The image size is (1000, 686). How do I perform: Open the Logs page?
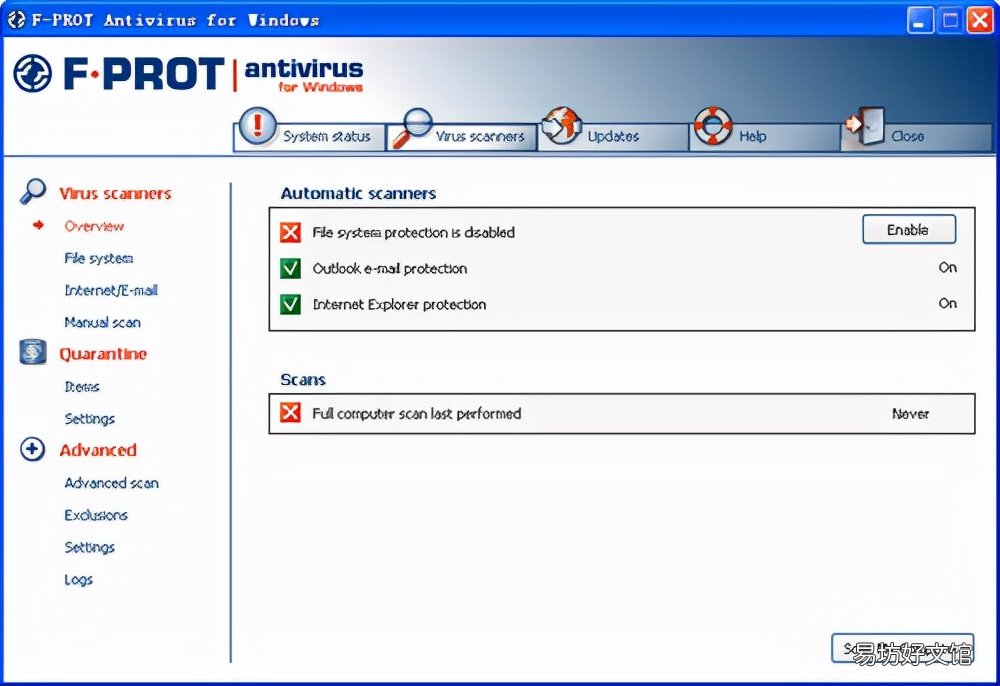pos(78,580)
